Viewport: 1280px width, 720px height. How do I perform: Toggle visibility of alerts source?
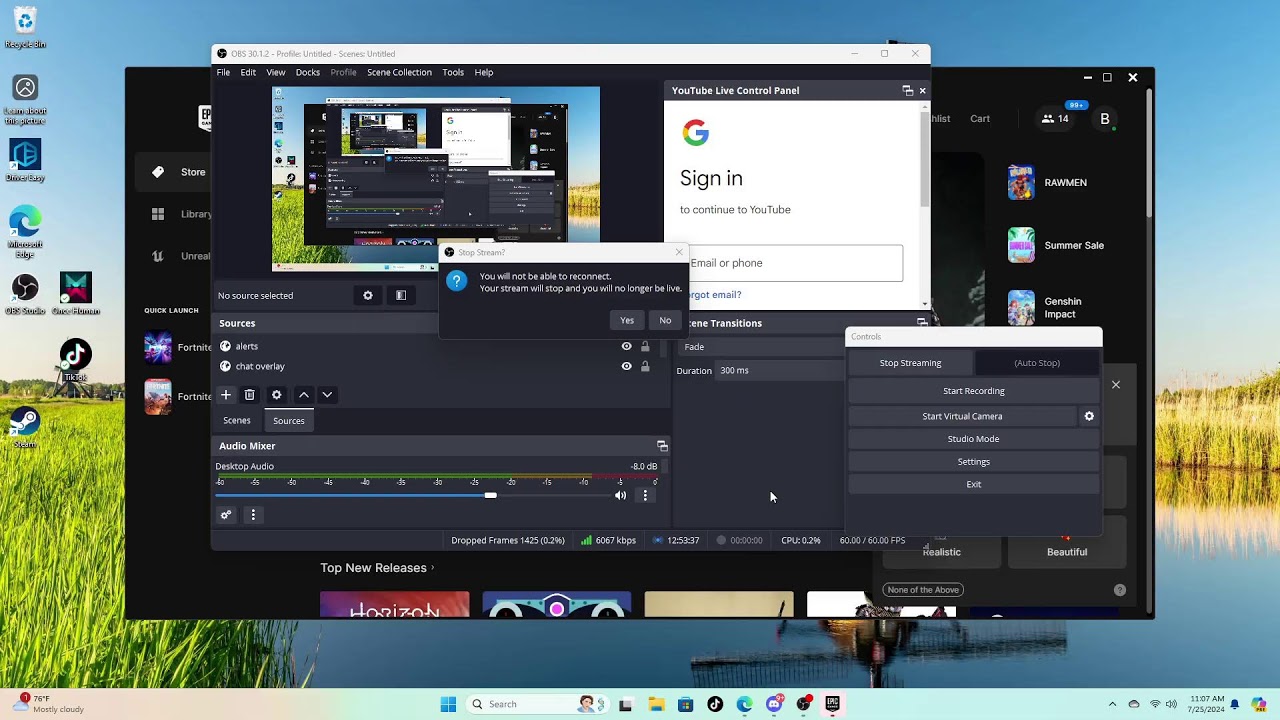pyautogui.click(x=626, y=346)
